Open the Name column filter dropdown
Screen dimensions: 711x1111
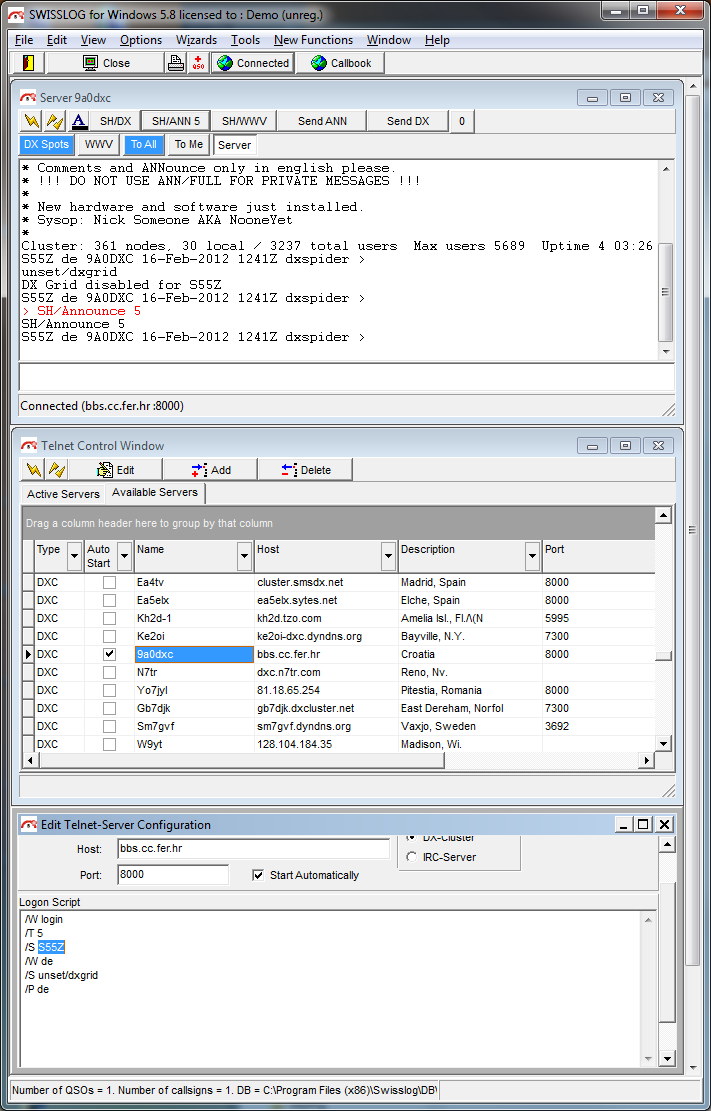[244, 556]
